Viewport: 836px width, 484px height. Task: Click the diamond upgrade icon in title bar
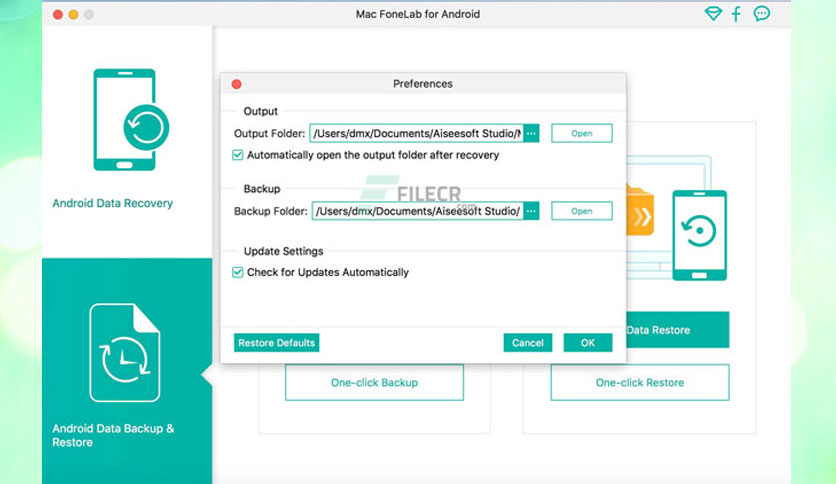[x=713, y=14]
